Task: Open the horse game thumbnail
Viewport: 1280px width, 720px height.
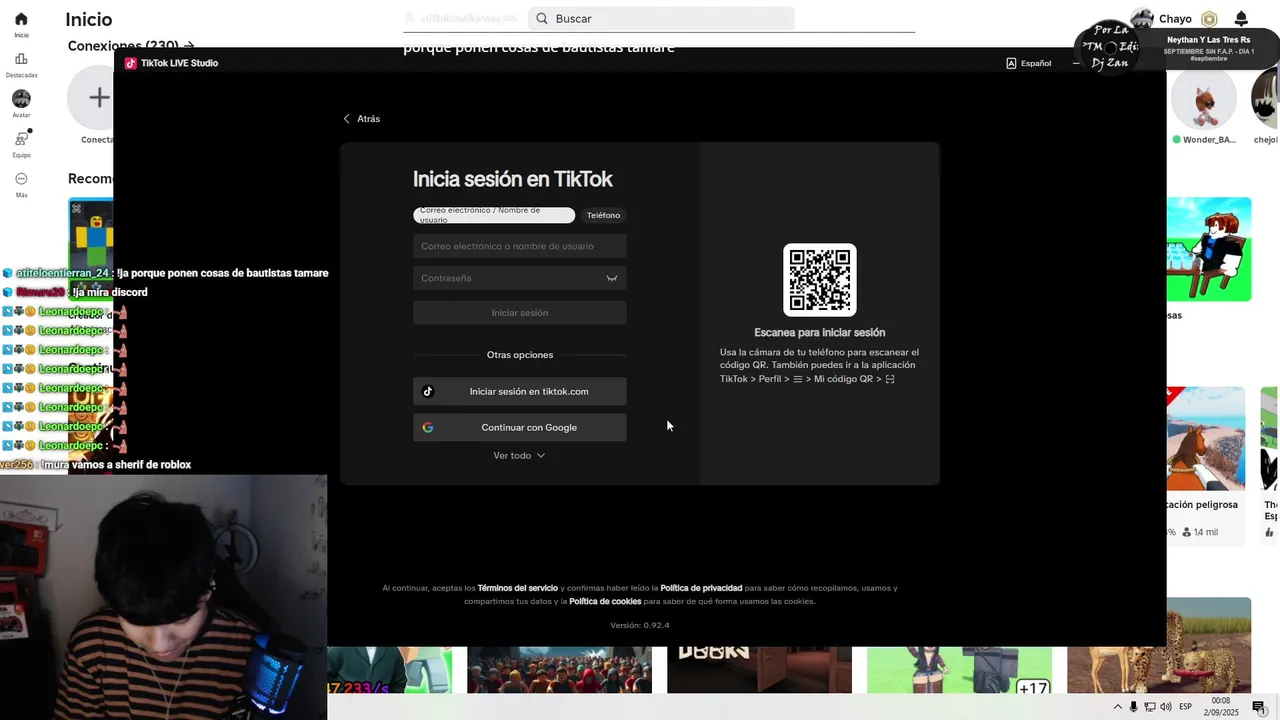Action: [1206, 439]
